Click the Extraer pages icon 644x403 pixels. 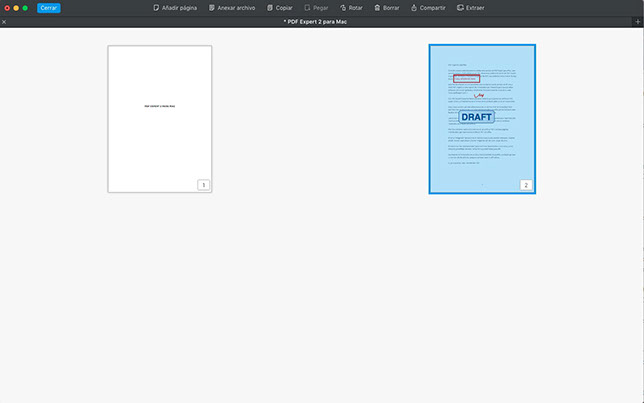click(460, 8)
